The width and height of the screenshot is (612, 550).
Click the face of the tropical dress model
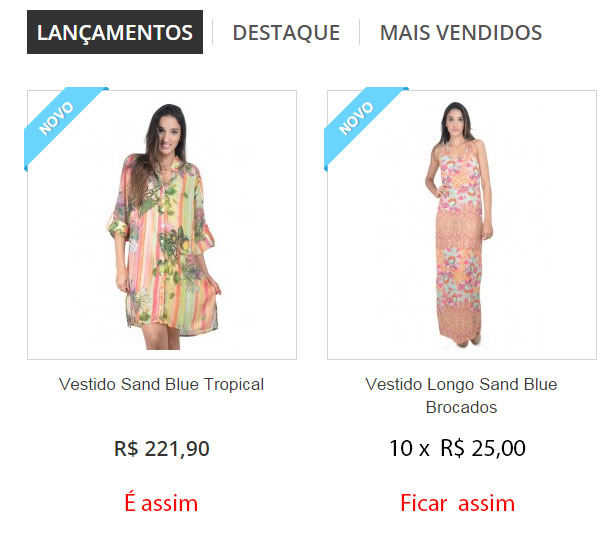click(169, 135)
